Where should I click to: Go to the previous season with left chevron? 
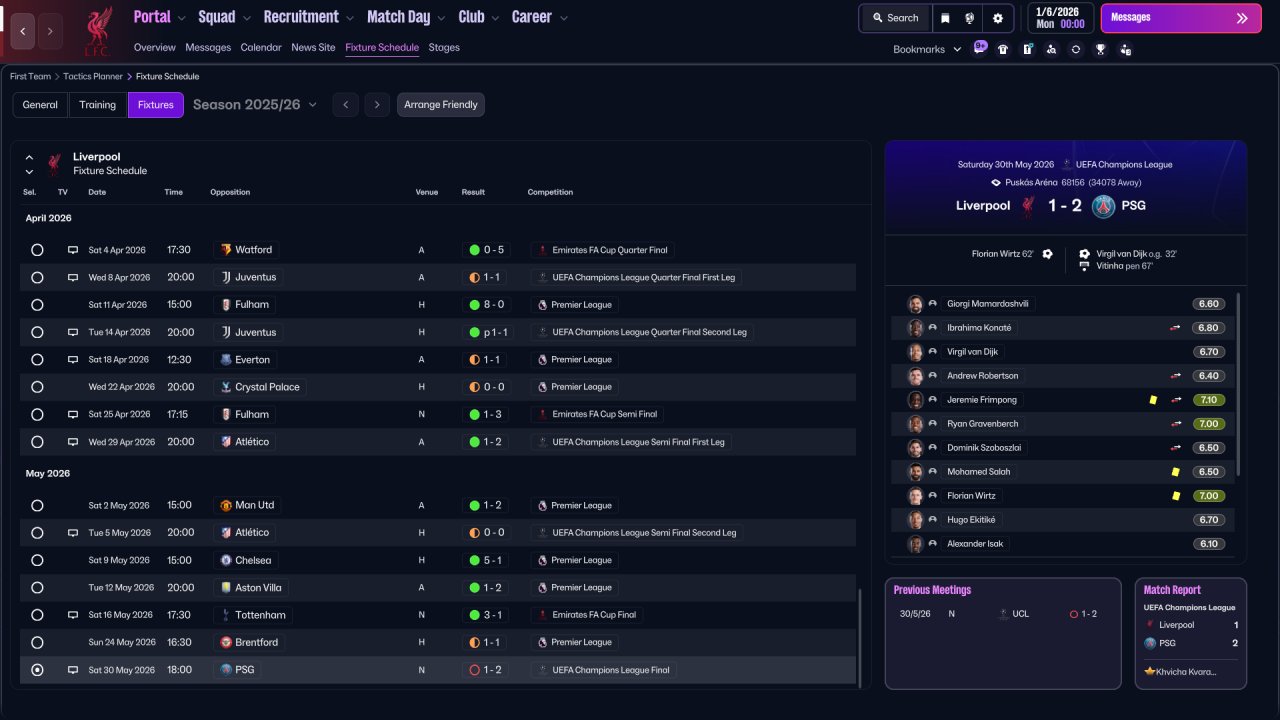(x=345, y=105)
